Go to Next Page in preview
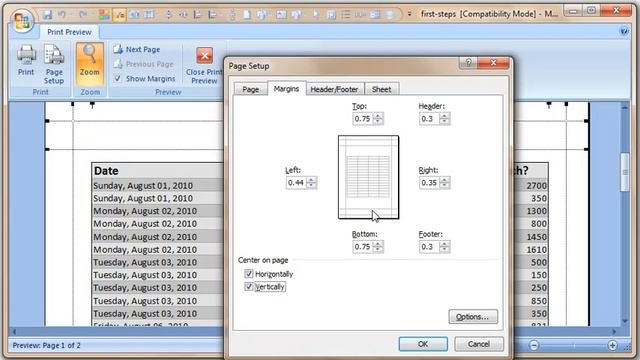Screen dimensions: 640x360 pyautogui.click(x=137, y=49)
